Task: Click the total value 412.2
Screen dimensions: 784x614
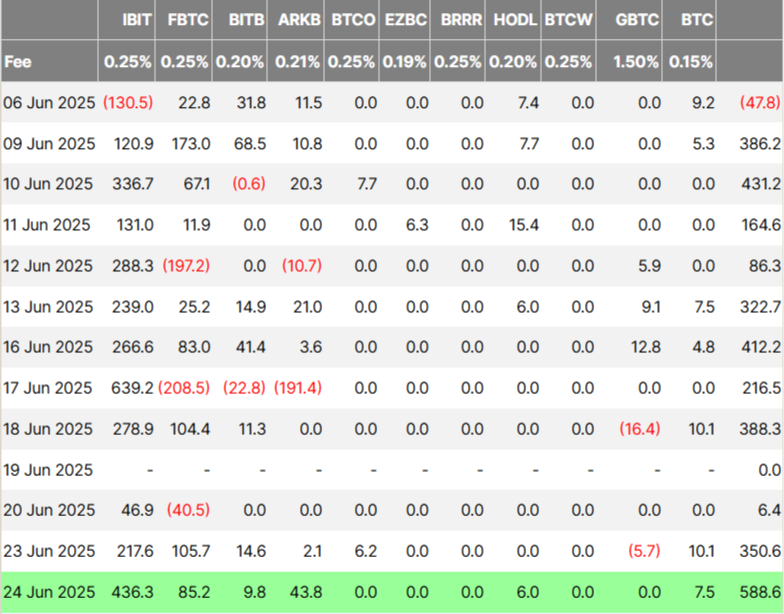Action: (760, 347)
